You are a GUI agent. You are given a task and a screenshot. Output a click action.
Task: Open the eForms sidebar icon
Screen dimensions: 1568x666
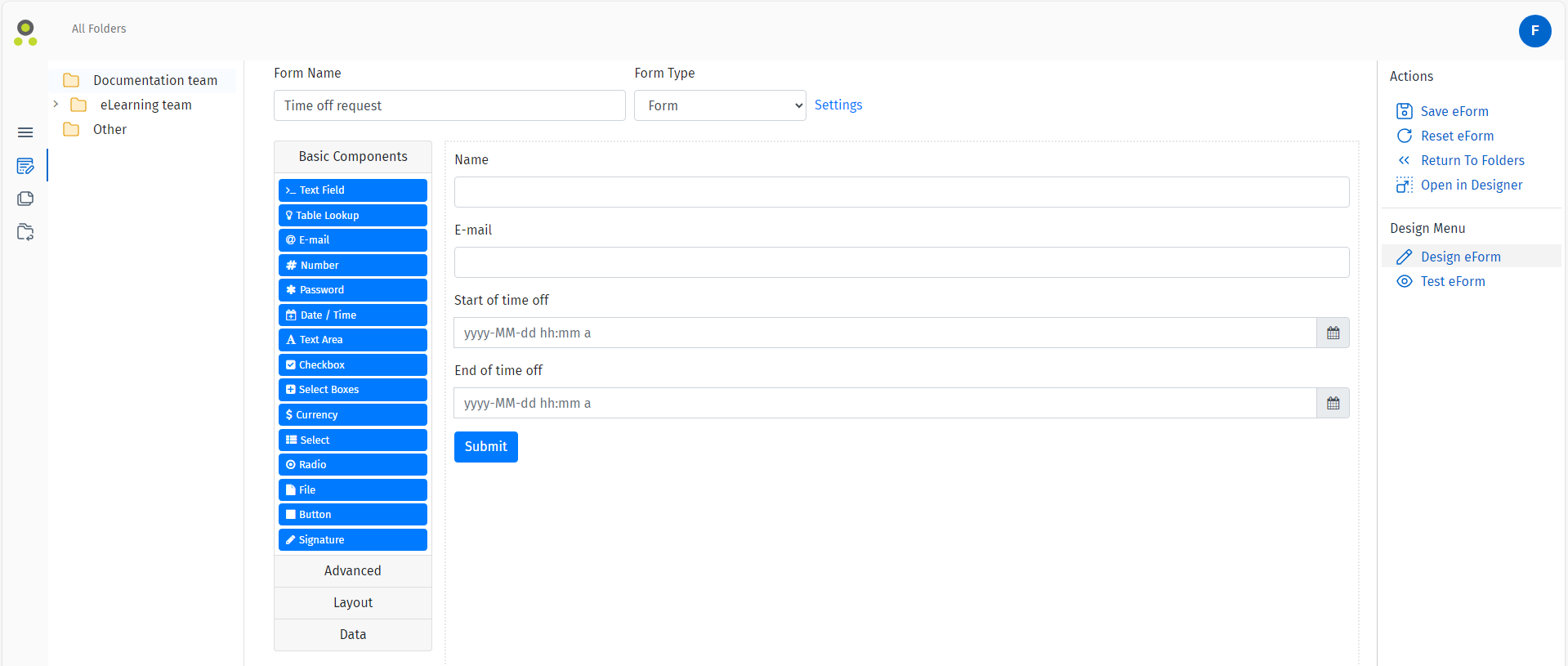pyautogui.click(x=25, y=166)
